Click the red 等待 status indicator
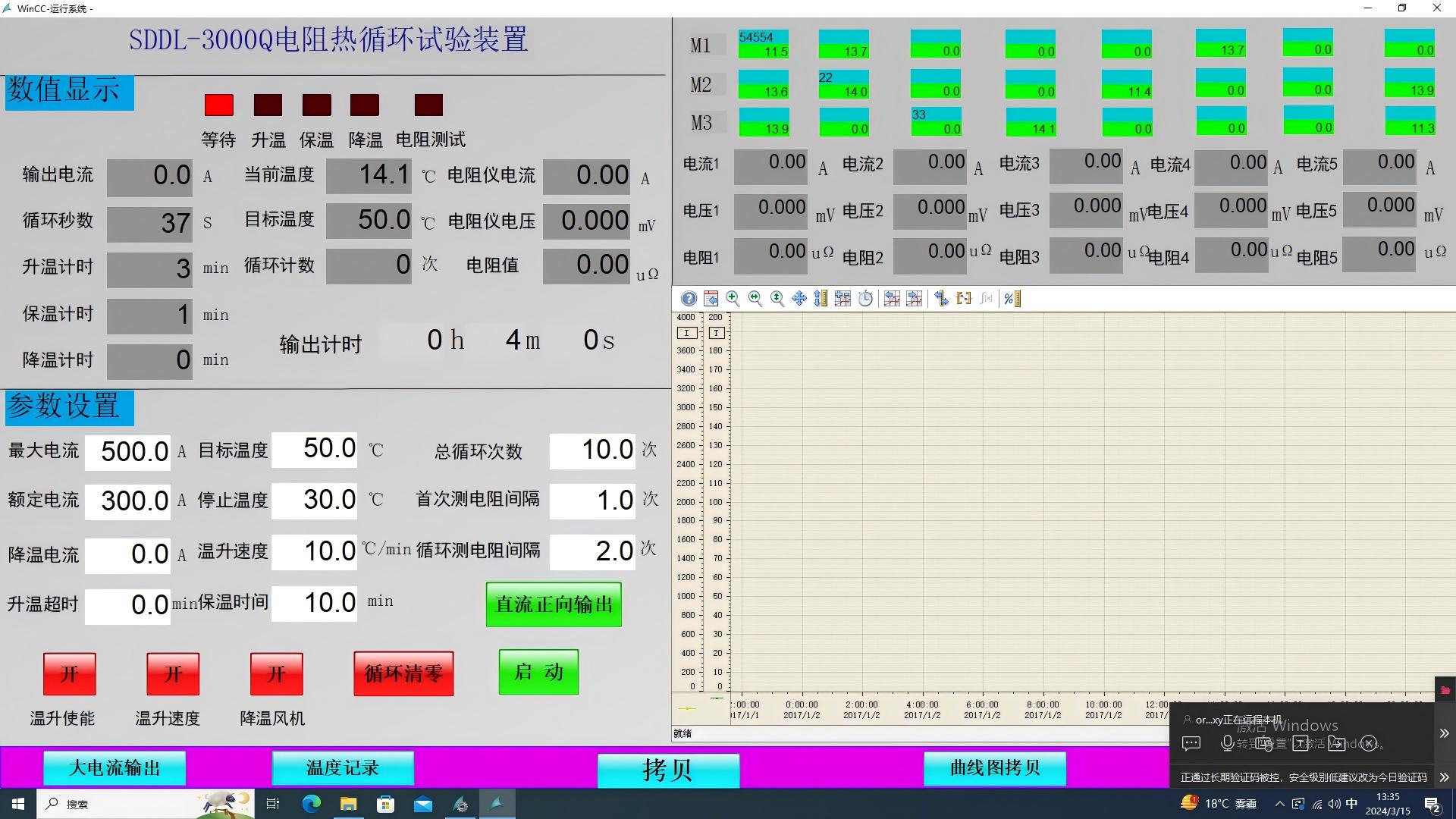The width and height of the screenshot is (1456, 819). click(219, 105)
